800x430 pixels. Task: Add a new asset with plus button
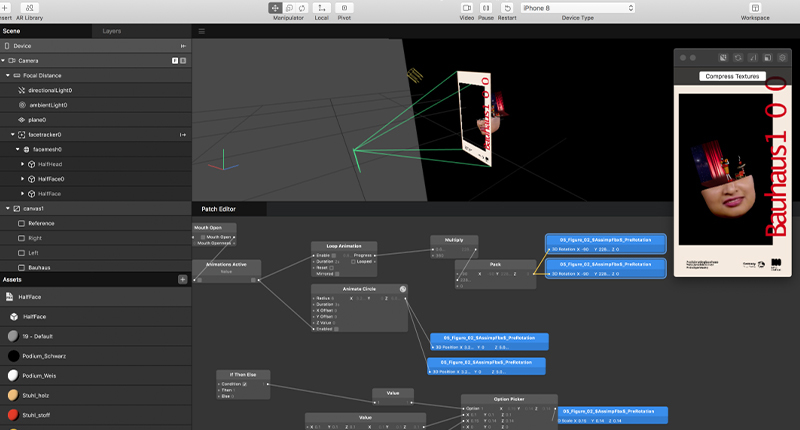coord(182,280)
